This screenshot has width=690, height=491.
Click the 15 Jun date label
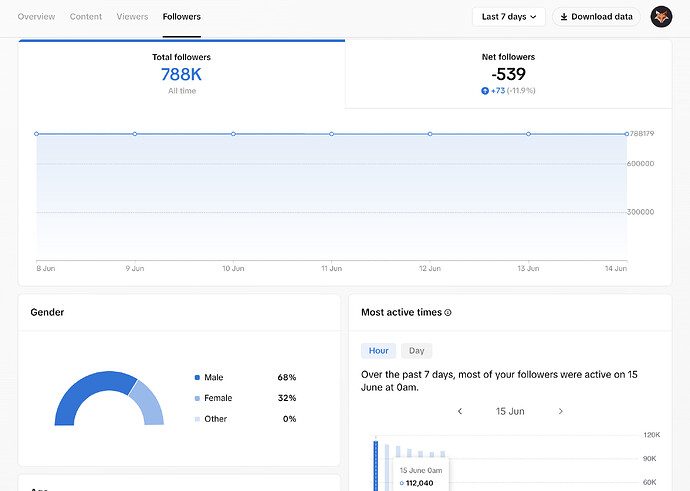click(510, 411)
